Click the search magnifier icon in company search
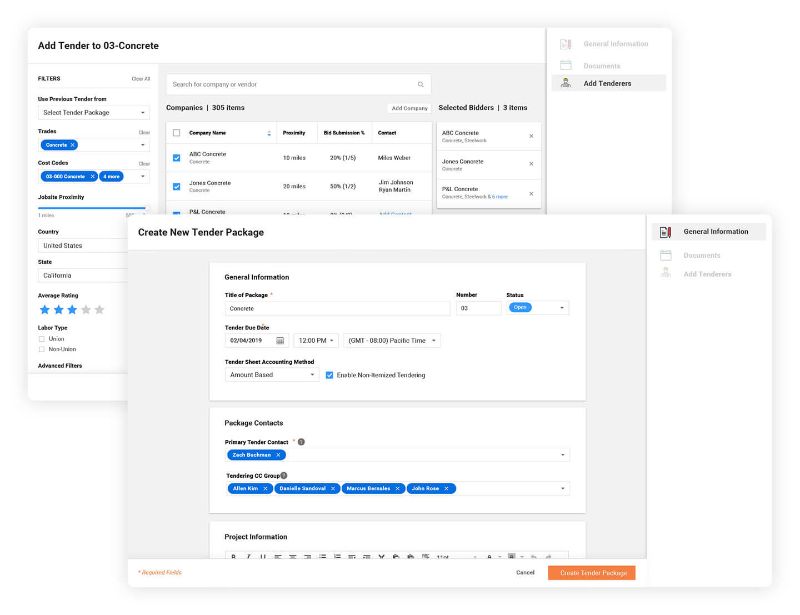This screenshot has width=800, height=615. (420, 85)
